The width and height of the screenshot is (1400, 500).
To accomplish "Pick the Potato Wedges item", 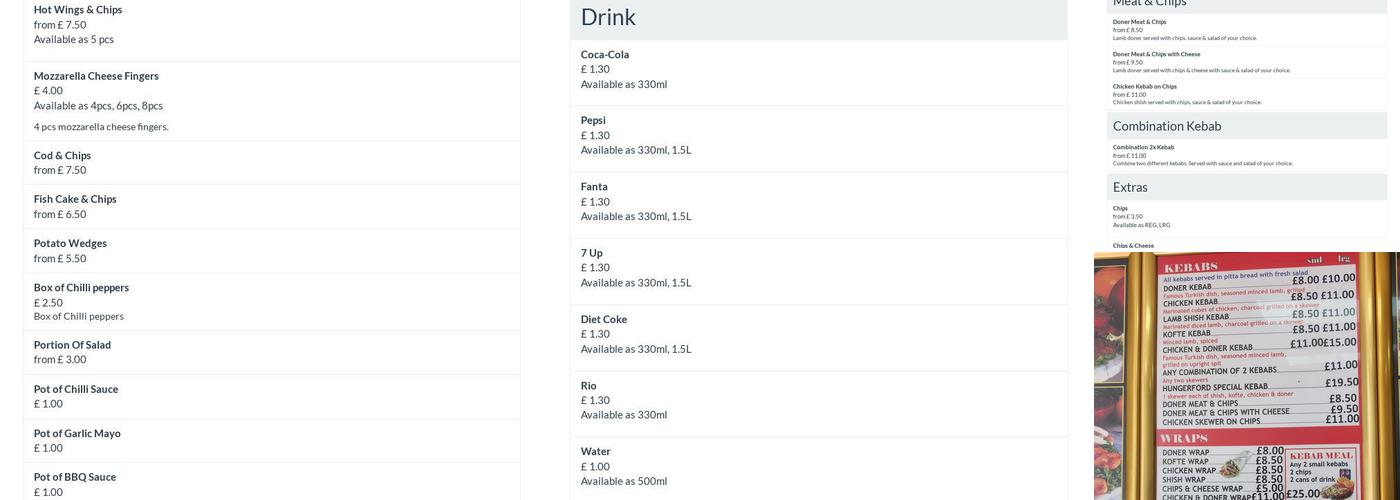I will tap(70, 244).
